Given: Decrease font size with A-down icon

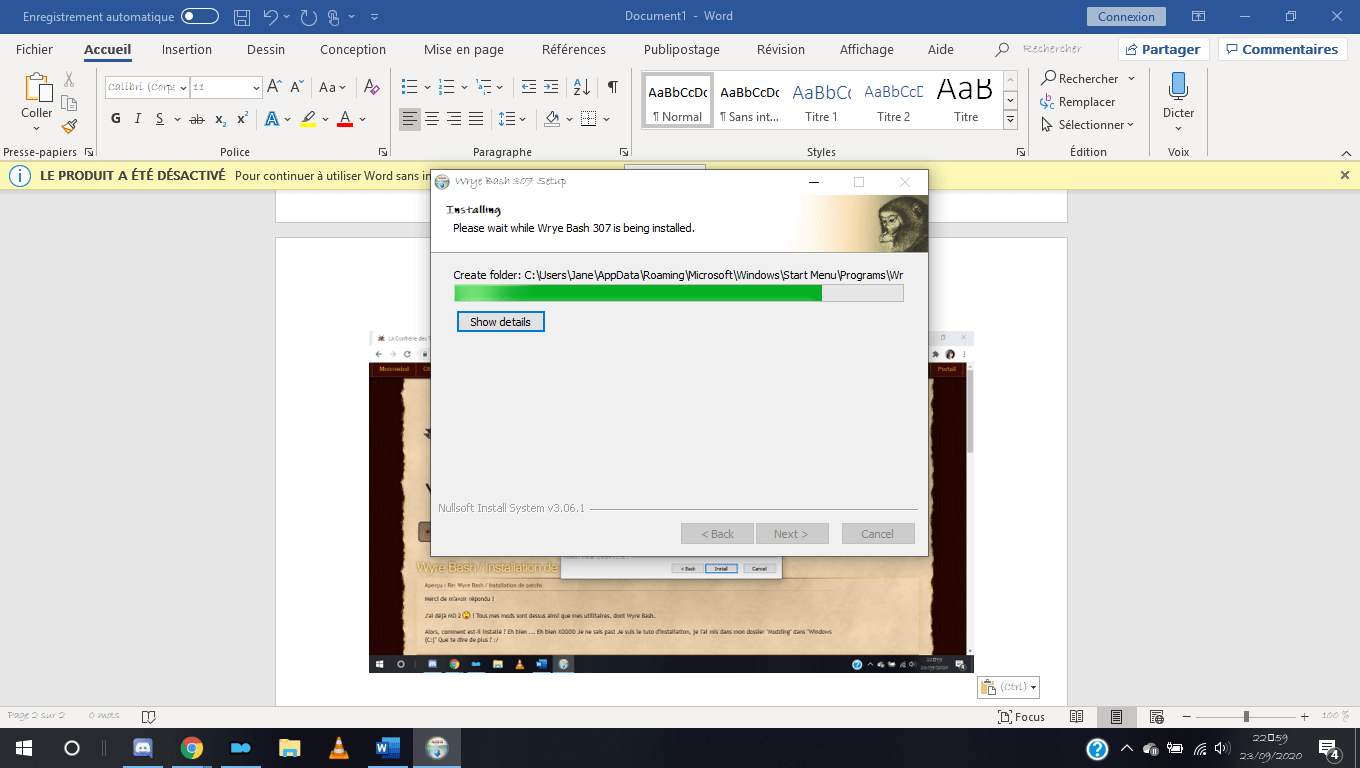Looking at the screenshot, I should [297, 87].
